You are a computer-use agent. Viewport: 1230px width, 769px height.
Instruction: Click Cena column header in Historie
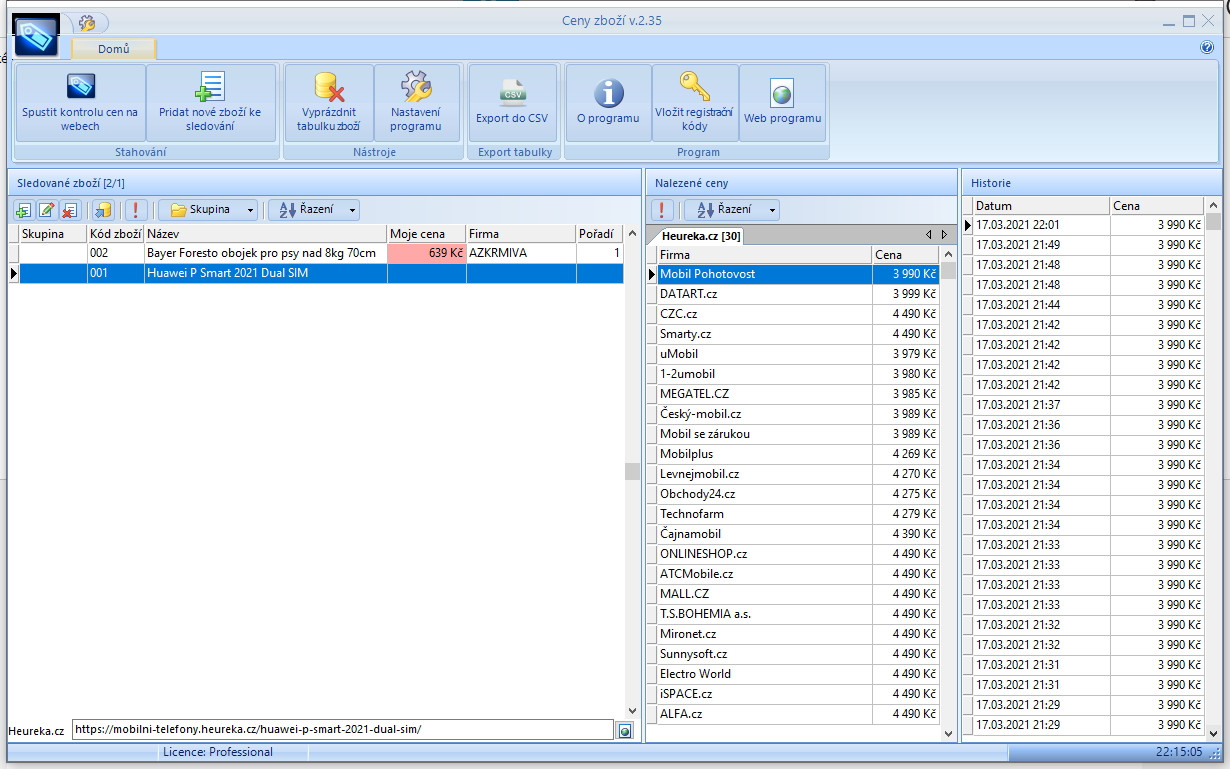(x=1156, y=206)
